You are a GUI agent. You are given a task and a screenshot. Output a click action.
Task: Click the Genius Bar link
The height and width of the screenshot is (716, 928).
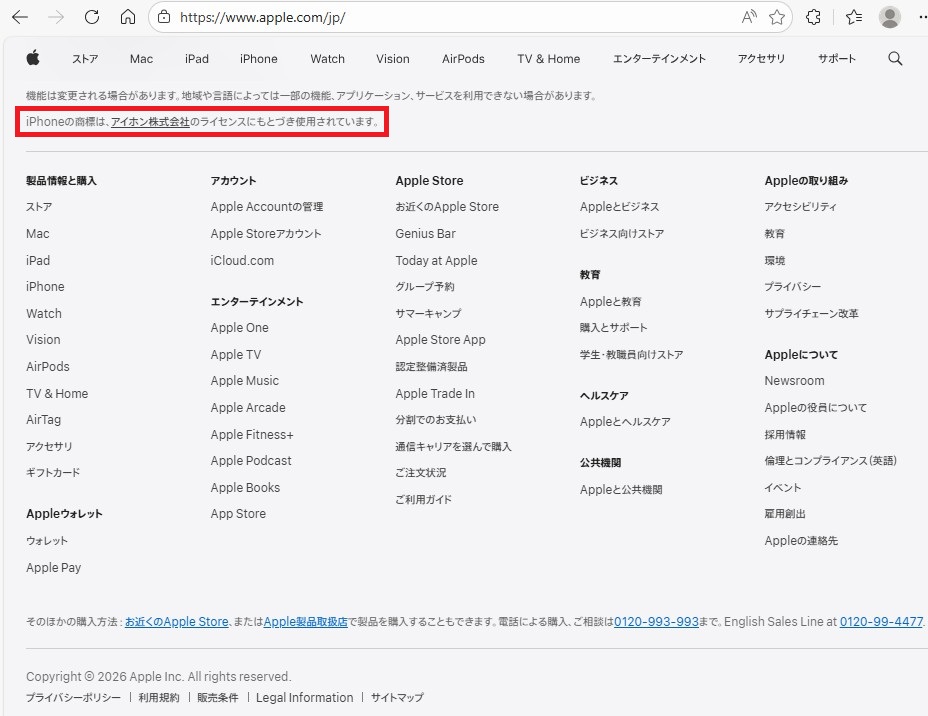click(x=425, y=234)
